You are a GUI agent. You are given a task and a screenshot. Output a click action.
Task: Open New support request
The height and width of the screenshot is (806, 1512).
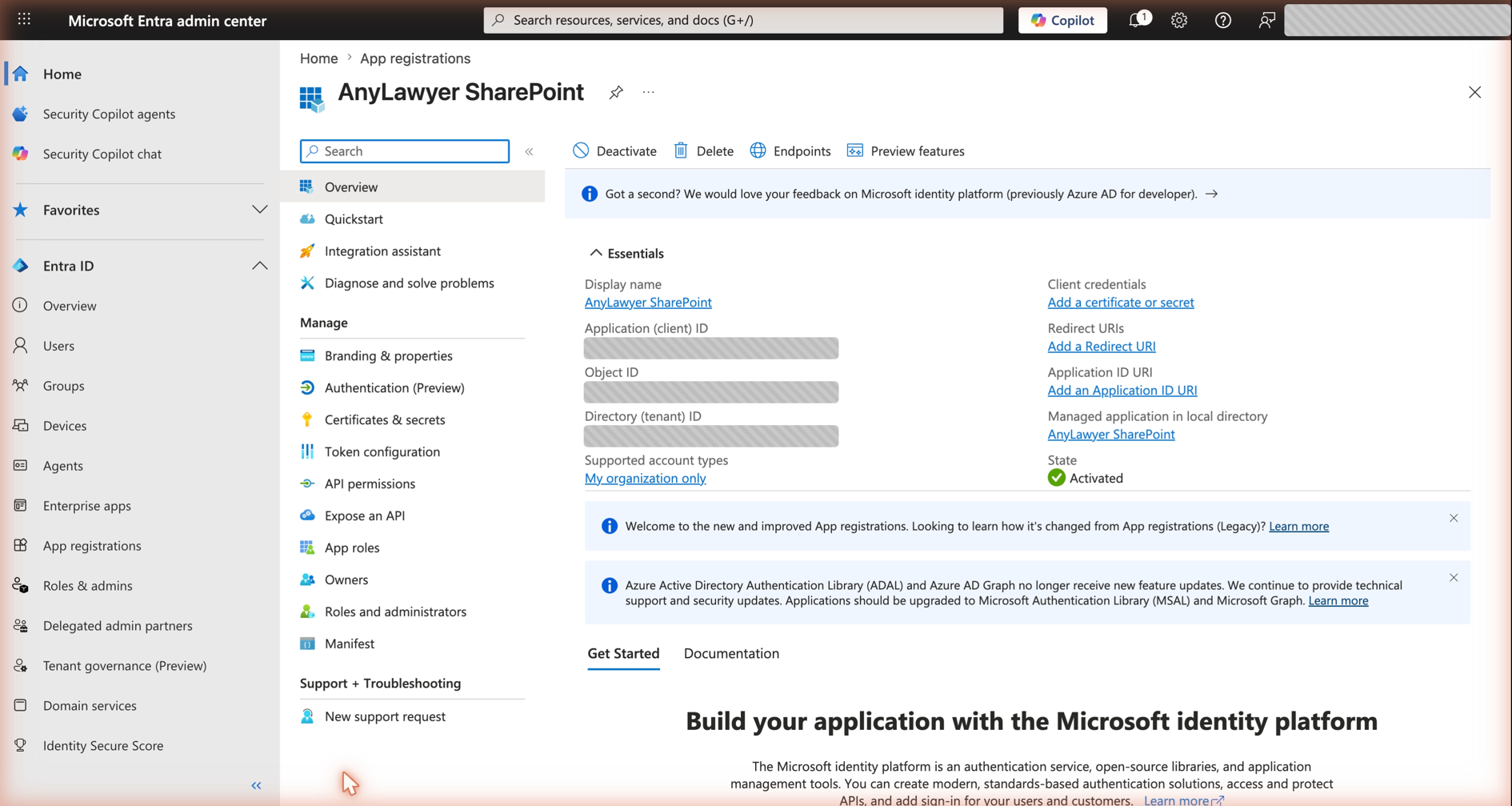[385, 717]
